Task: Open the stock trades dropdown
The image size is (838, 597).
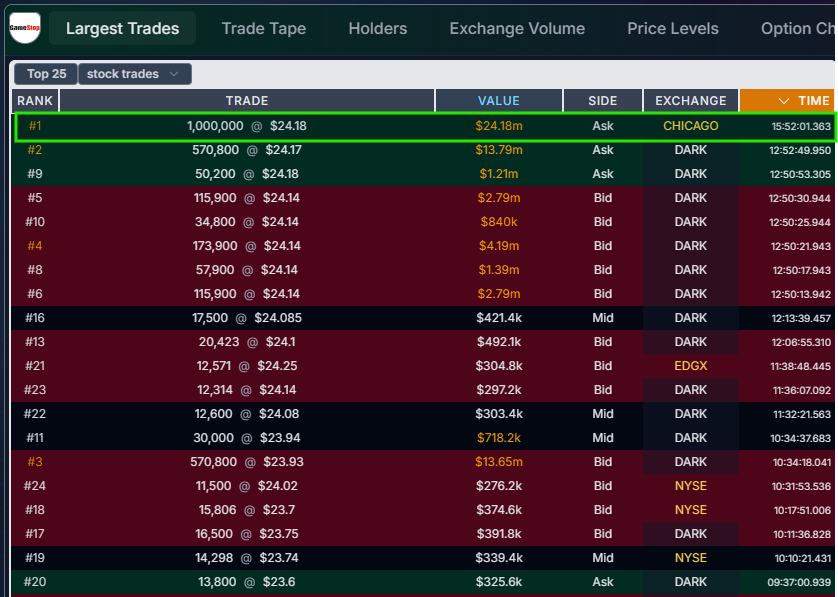Action: pyautogui.click(x=135, y=74)
